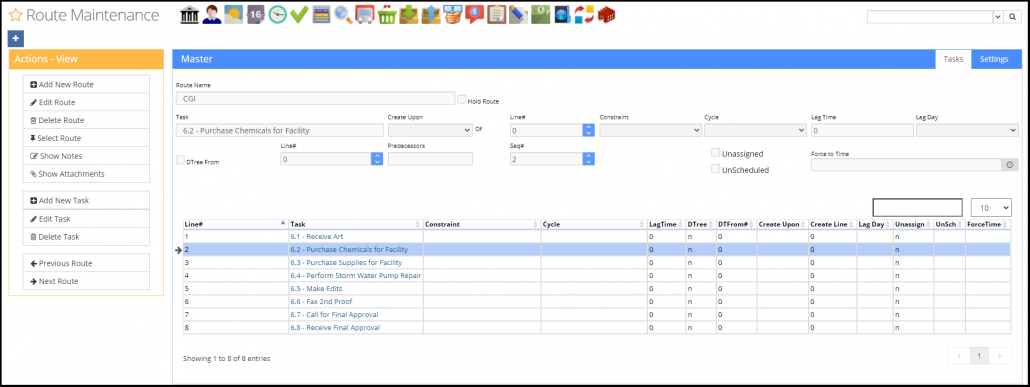Check the Unassigned checkbox
Viewport: 1030px width, 387px height.
[x=715, y=153]
